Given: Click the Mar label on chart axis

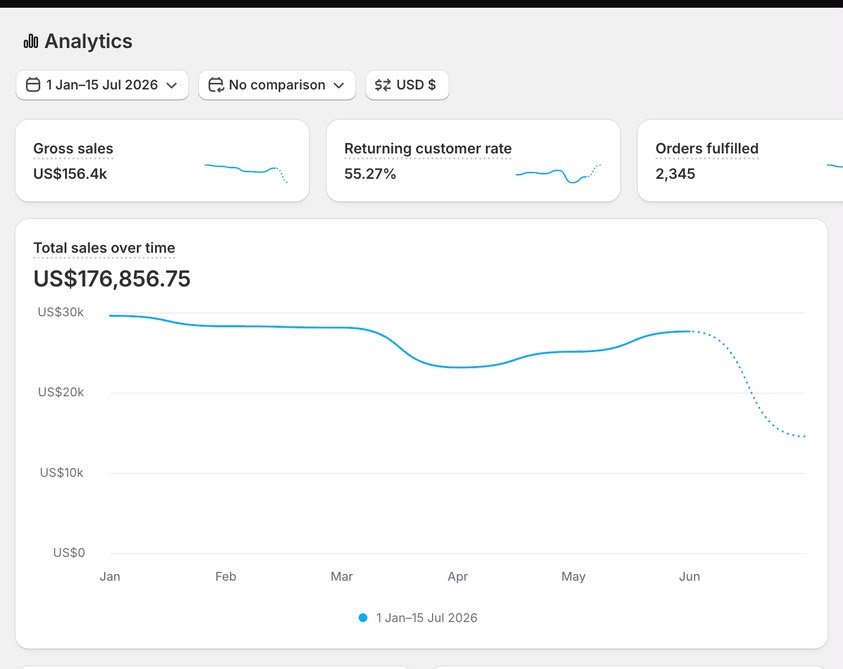Looking at the screenshot, I should pos(341,577).
